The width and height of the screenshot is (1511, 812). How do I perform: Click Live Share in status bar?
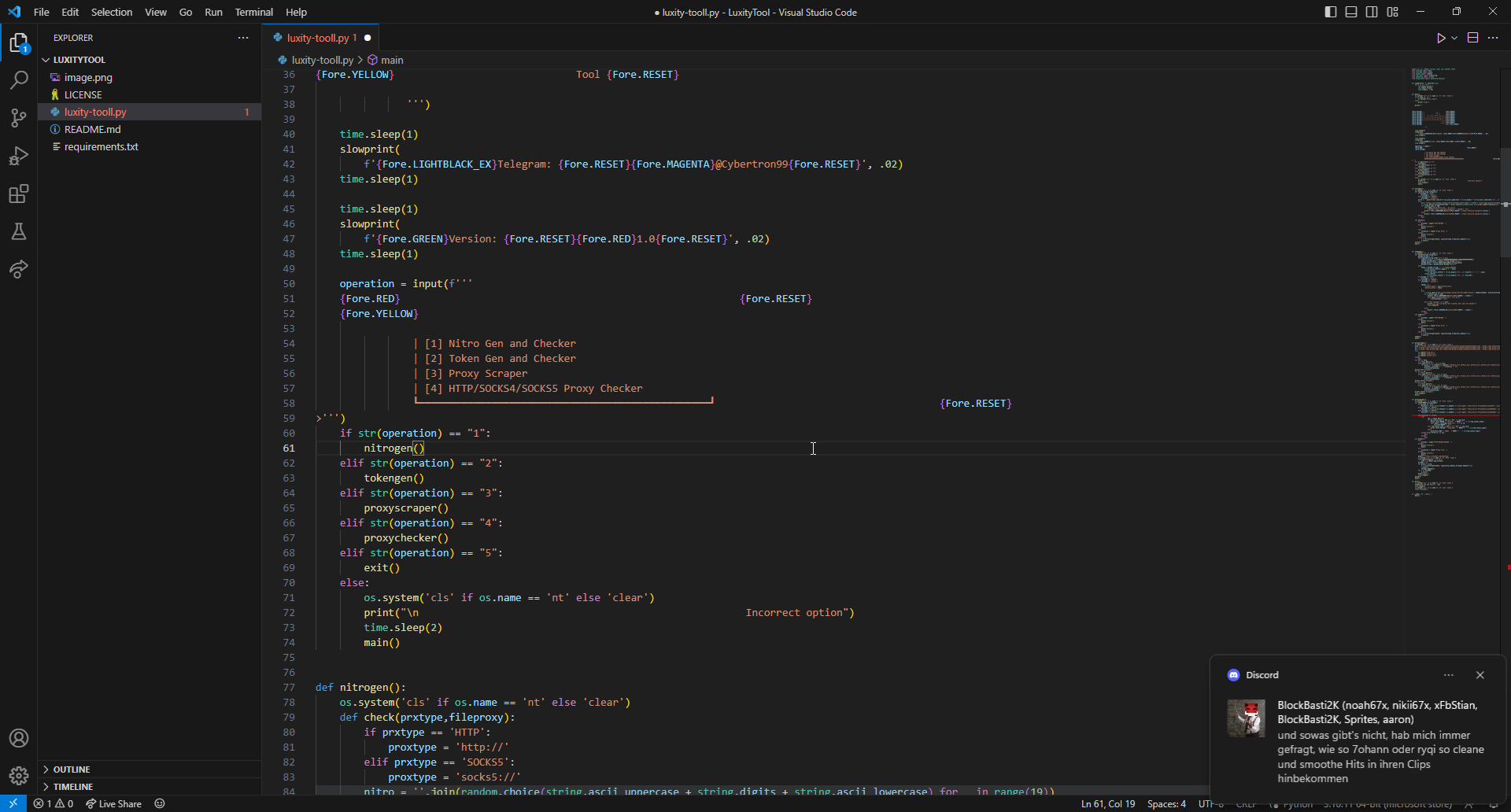click(x=114, y=803)
